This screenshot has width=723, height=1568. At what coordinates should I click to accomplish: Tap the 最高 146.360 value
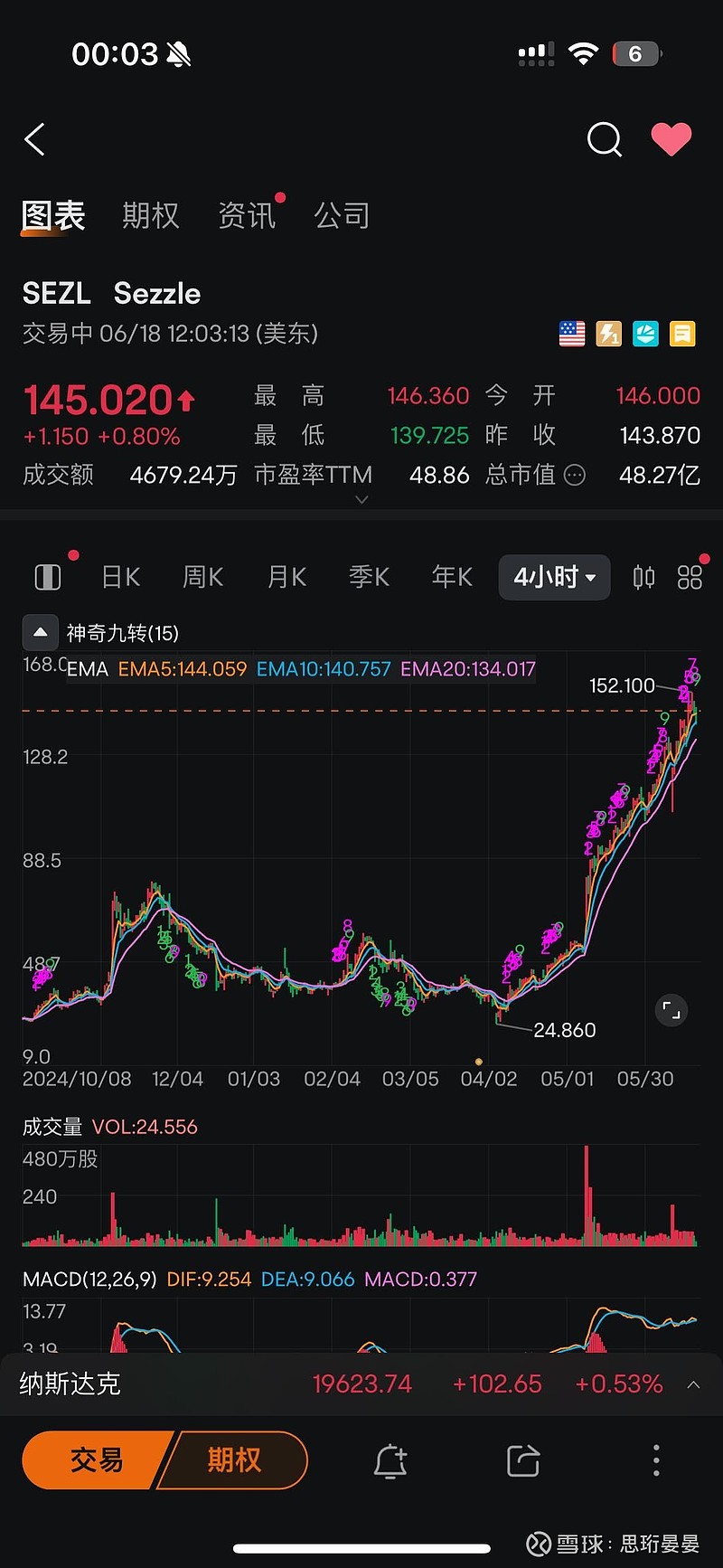[x=428, y=396]
